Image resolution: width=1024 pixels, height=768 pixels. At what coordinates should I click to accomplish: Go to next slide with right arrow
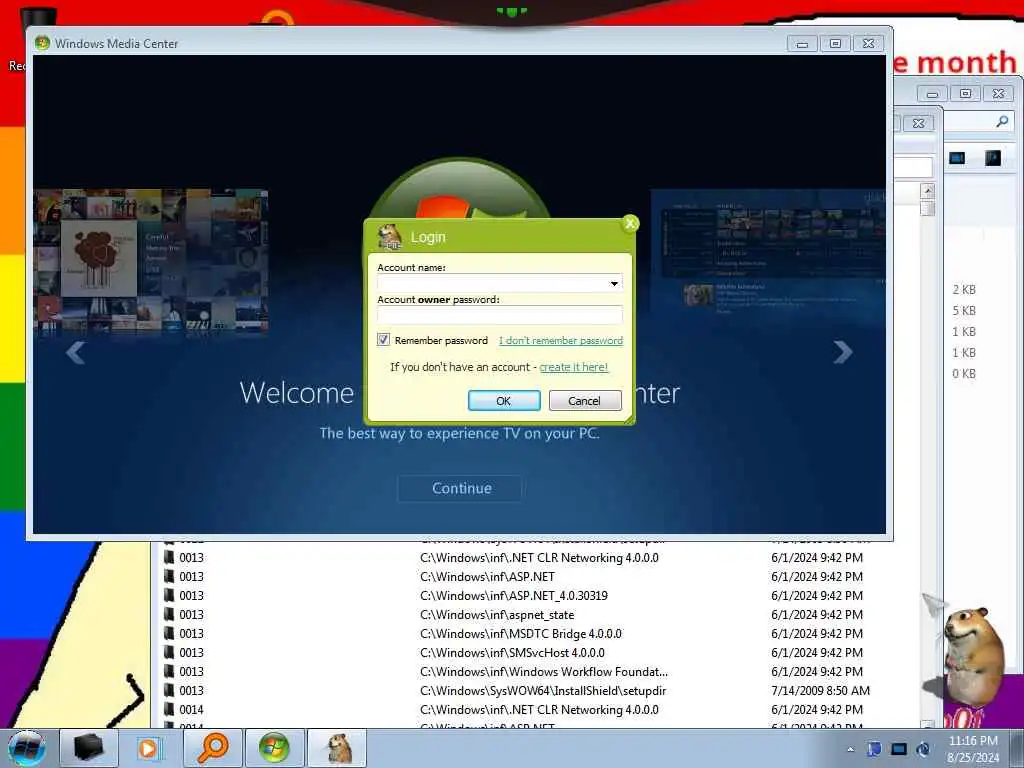[843, 353]
